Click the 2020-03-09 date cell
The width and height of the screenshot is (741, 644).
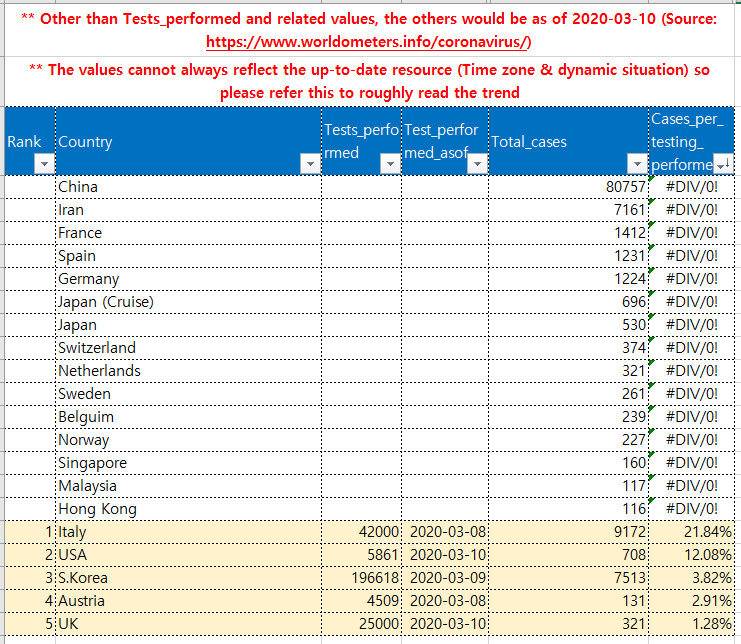click(445, 578)
